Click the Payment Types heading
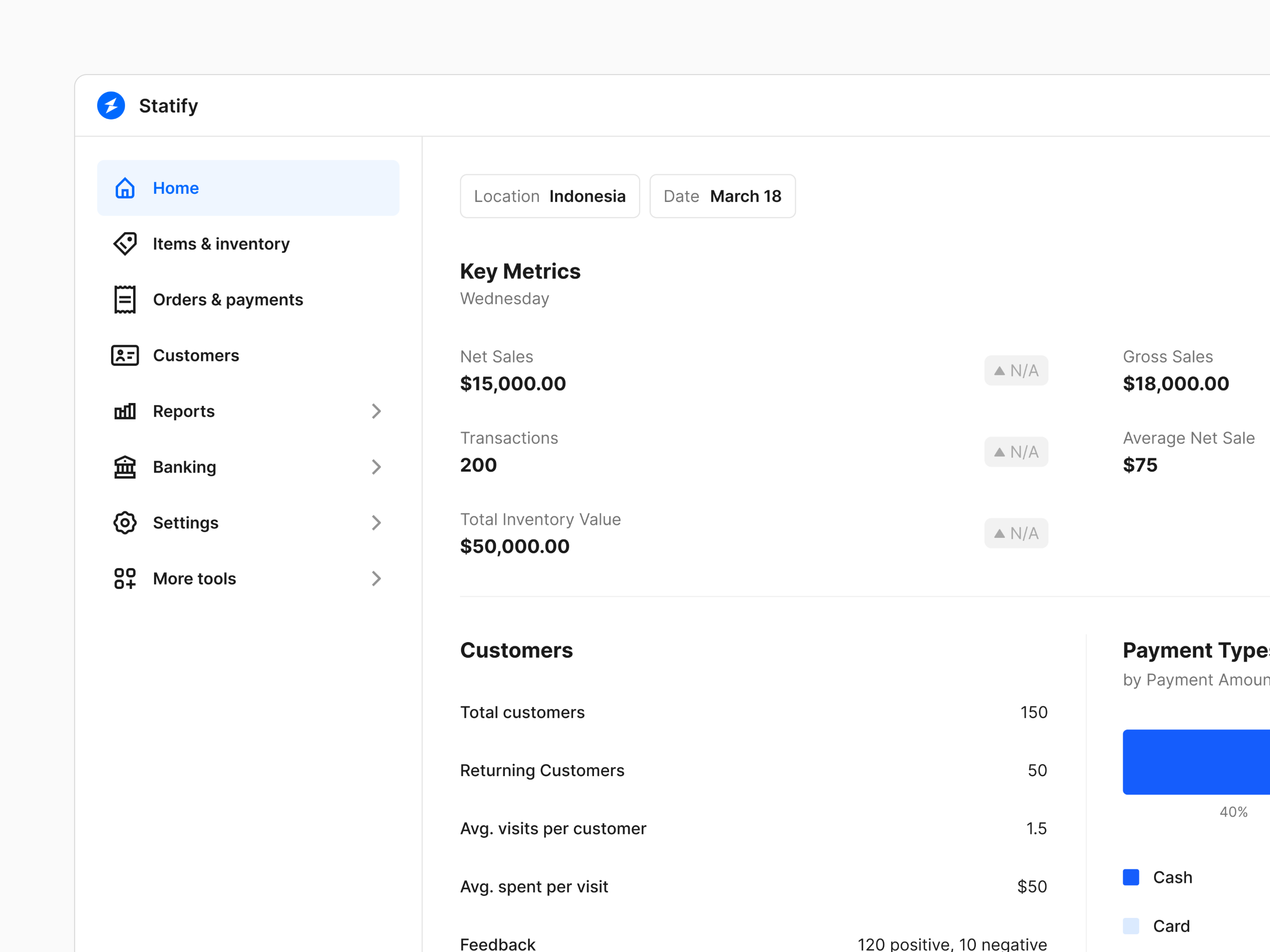 (1196, 650)
